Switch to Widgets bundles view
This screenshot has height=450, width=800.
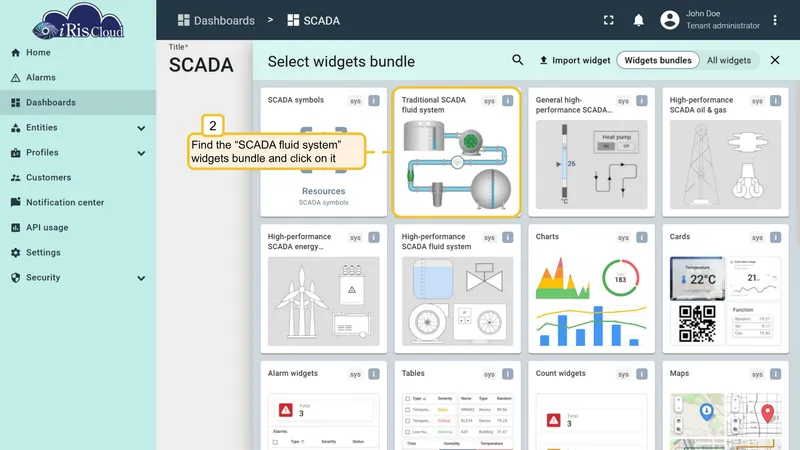coord(658,60)
